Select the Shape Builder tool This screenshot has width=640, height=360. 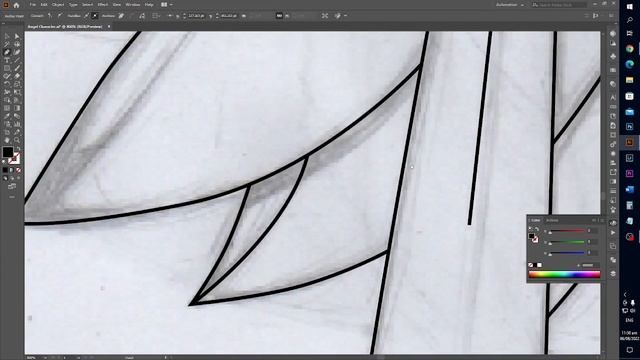[x=7, y=100]
